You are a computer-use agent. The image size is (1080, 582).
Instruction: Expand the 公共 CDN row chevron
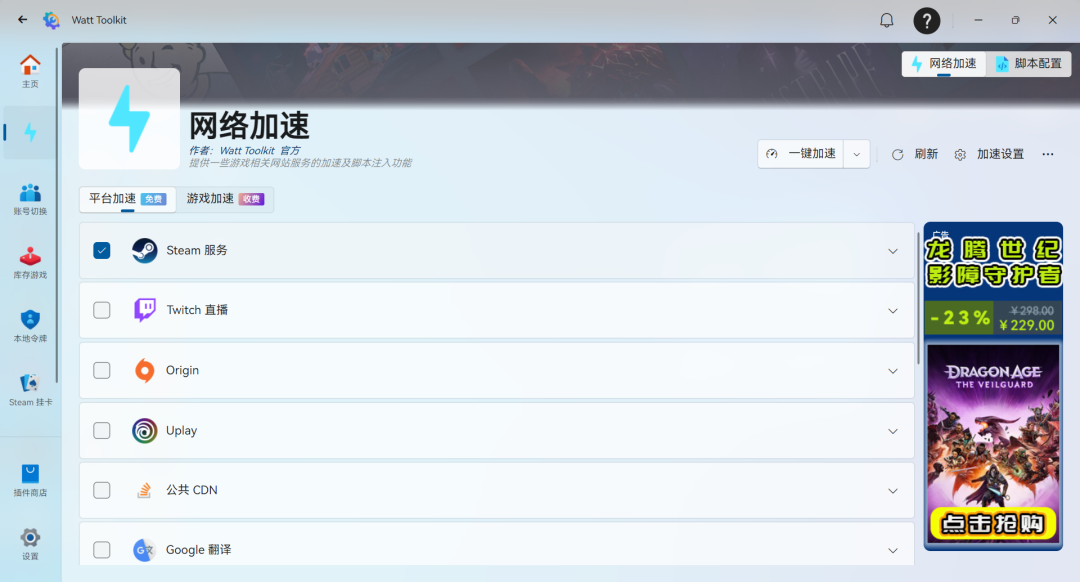coord(893,491)
